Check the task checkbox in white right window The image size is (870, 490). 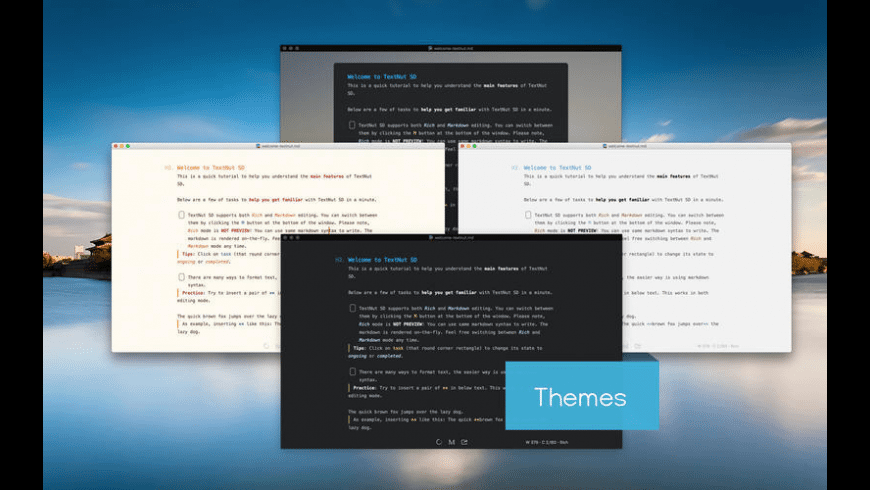click(x=528, y=215)
